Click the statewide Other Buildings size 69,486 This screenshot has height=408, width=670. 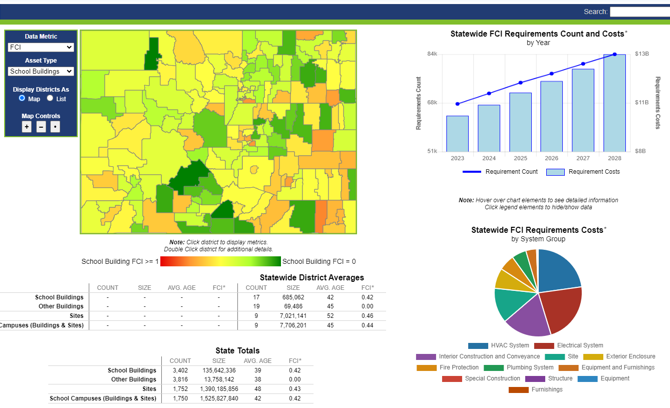point(293,306)
